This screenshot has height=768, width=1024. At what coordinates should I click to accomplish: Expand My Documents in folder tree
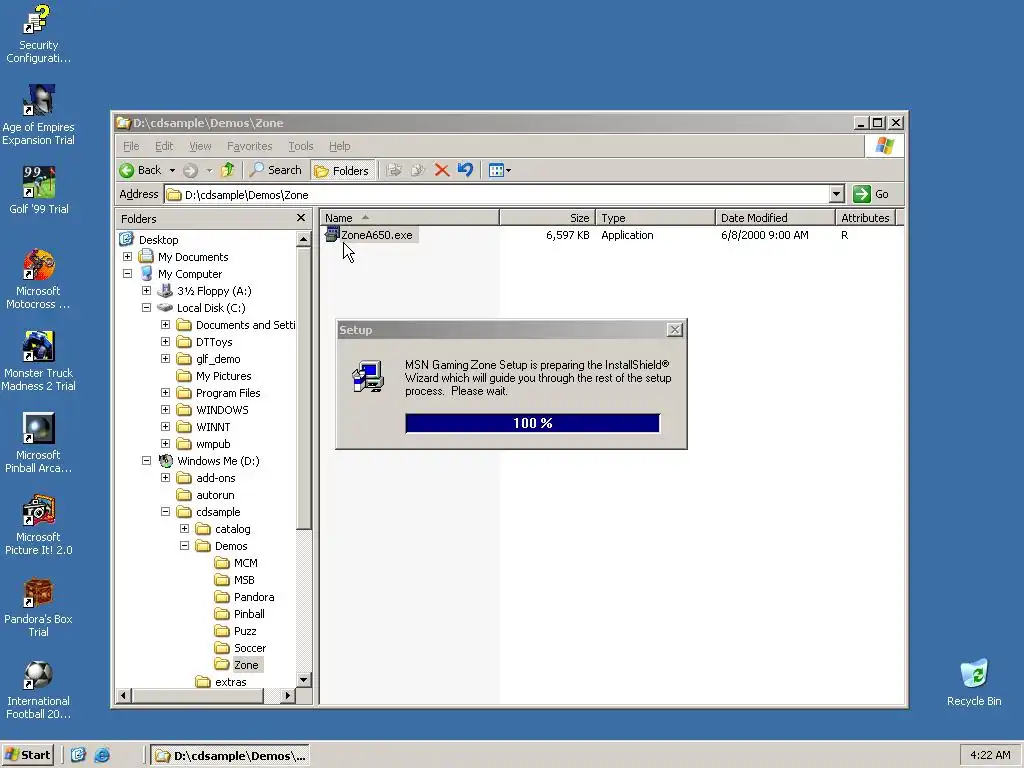point(128,257)
